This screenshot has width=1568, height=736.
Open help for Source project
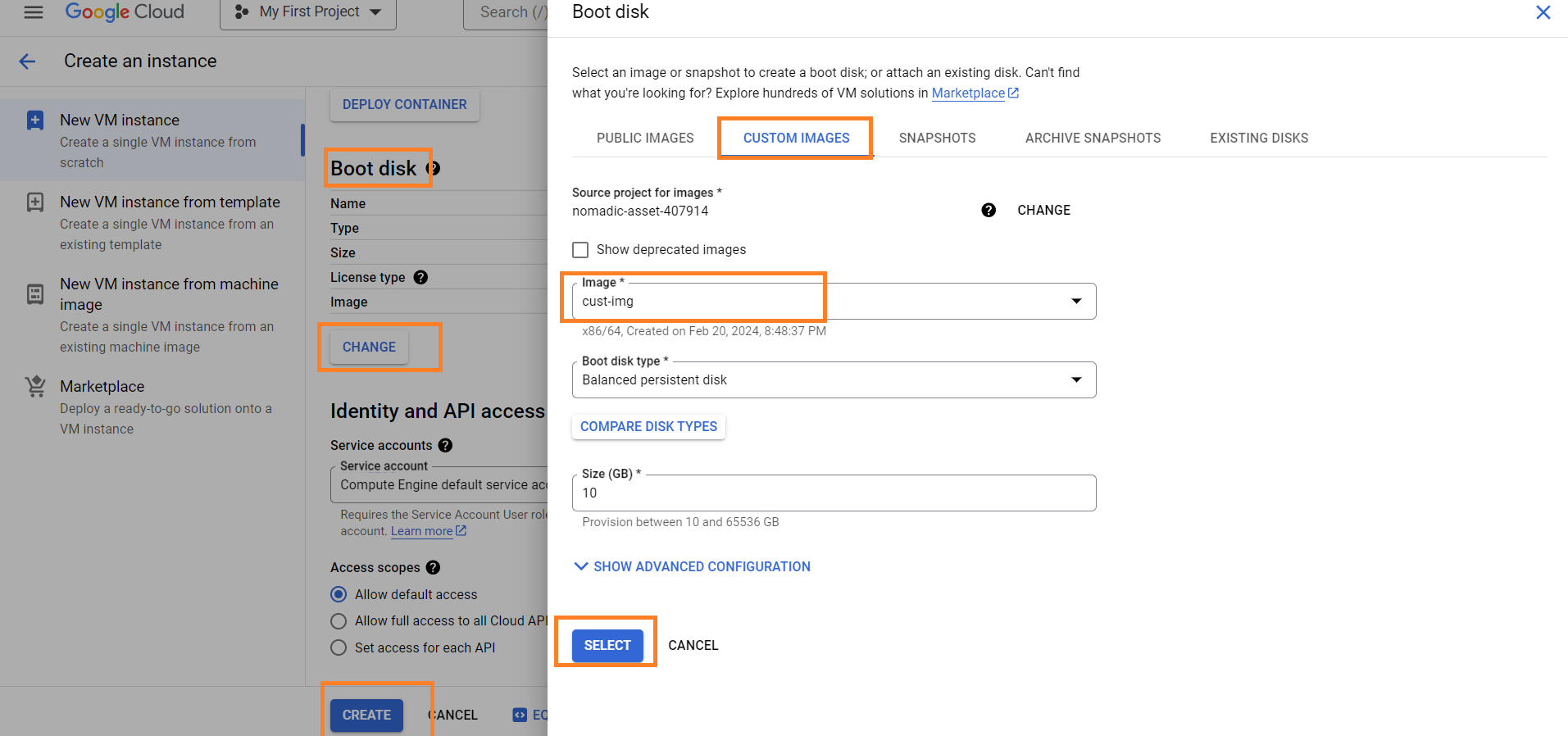pyautogui.click(x=989, y=211)
